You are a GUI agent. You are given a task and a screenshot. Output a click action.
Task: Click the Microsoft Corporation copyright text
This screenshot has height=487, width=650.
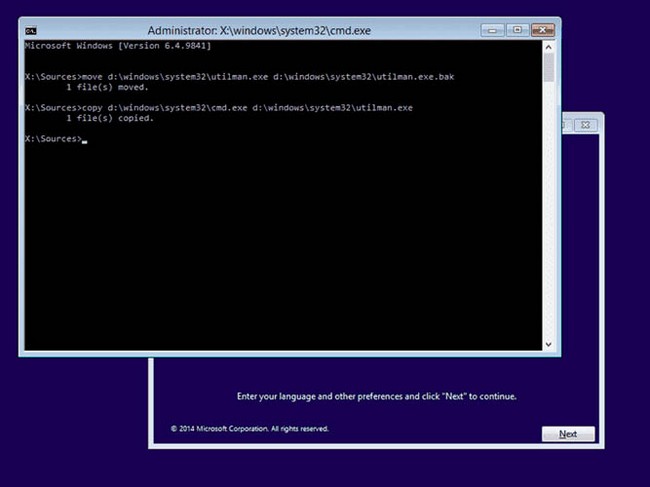point(249,429)
